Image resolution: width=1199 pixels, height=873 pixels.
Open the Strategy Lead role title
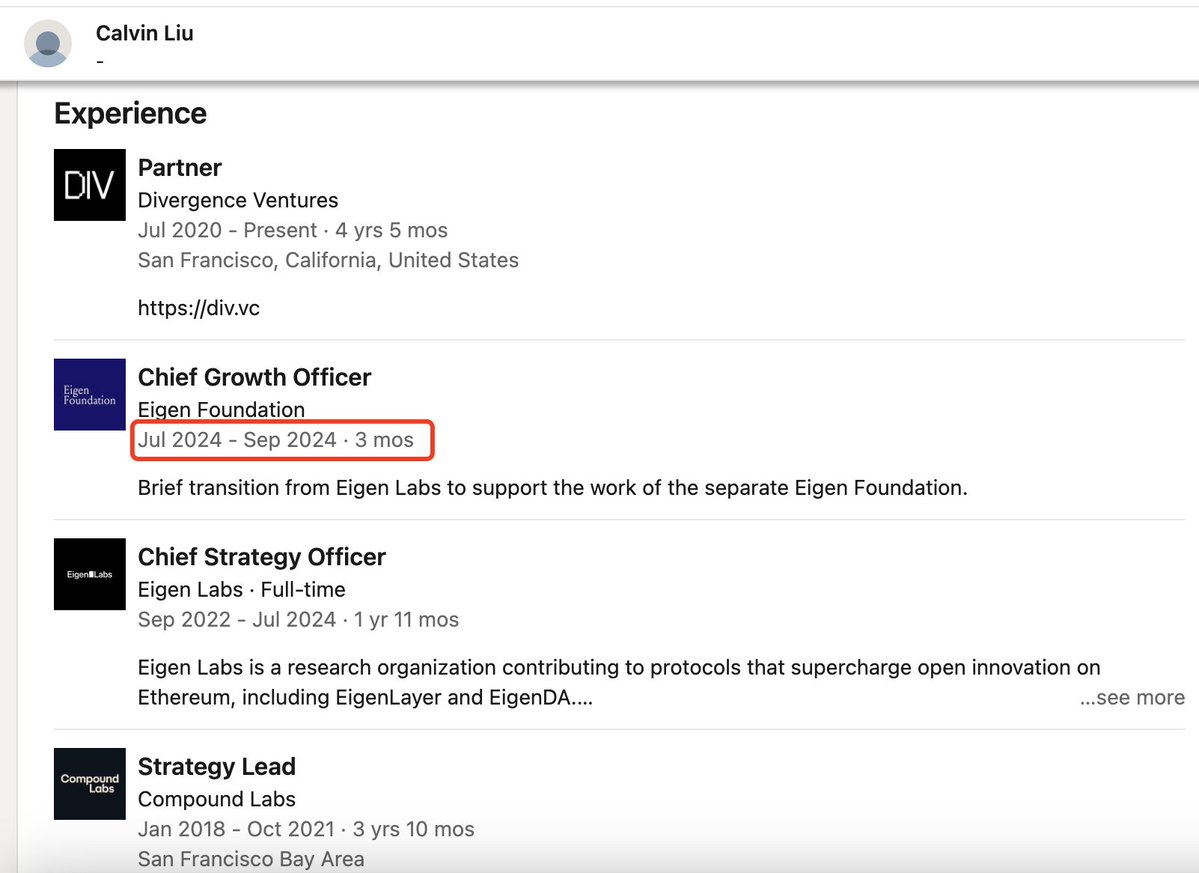point(217,767)
